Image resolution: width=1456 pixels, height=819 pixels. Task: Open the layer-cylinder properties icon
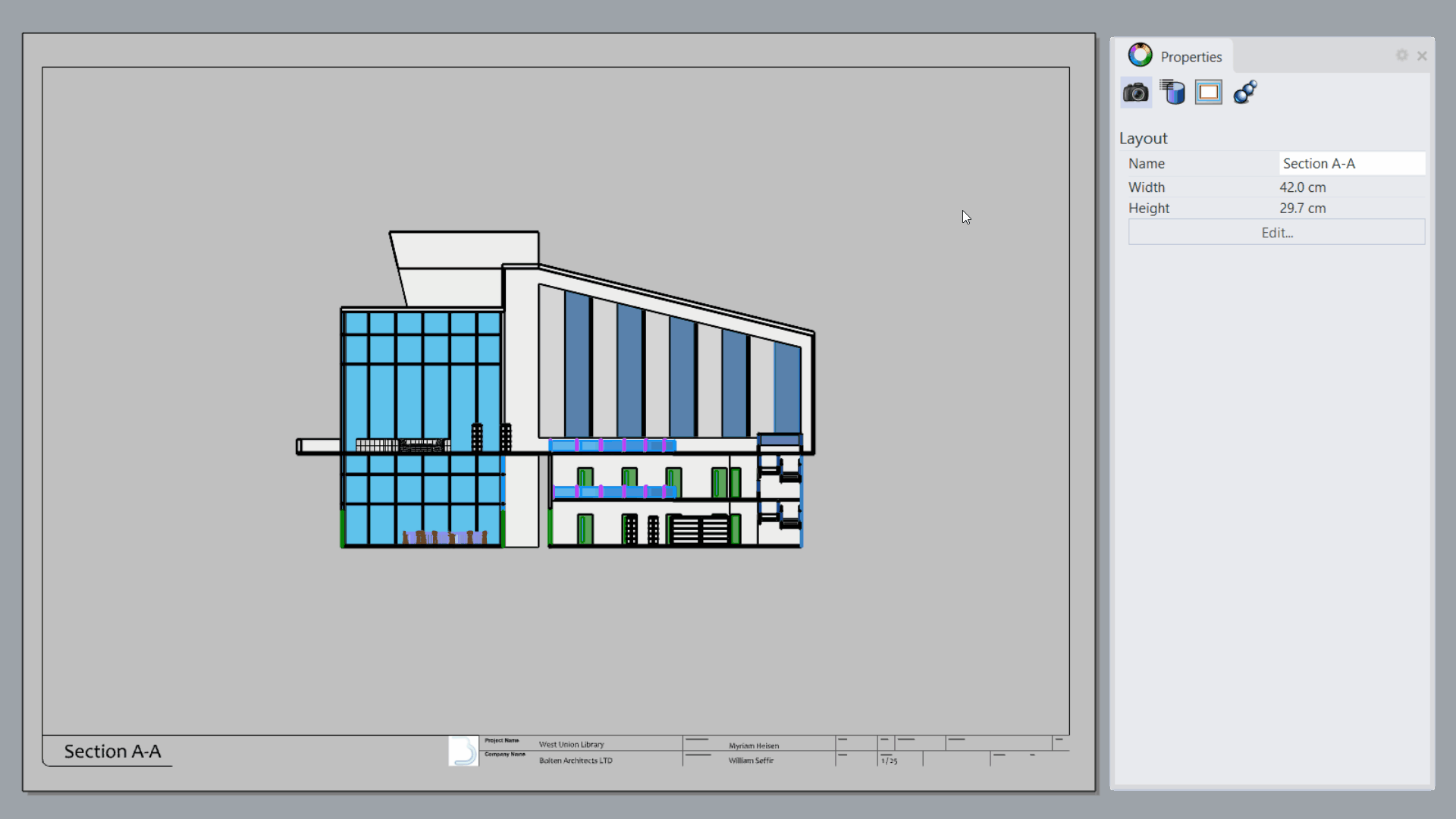1172,93
